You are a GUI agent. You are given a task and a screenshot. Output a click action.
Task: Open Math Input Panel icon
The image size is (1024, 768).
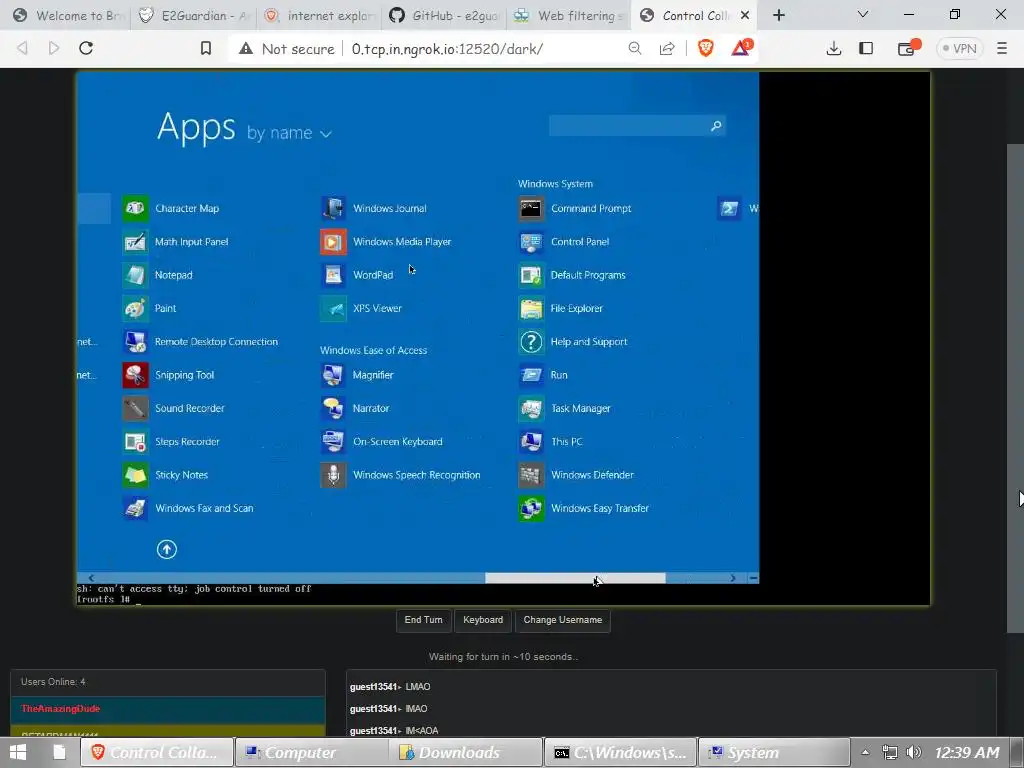click(135, 242)
